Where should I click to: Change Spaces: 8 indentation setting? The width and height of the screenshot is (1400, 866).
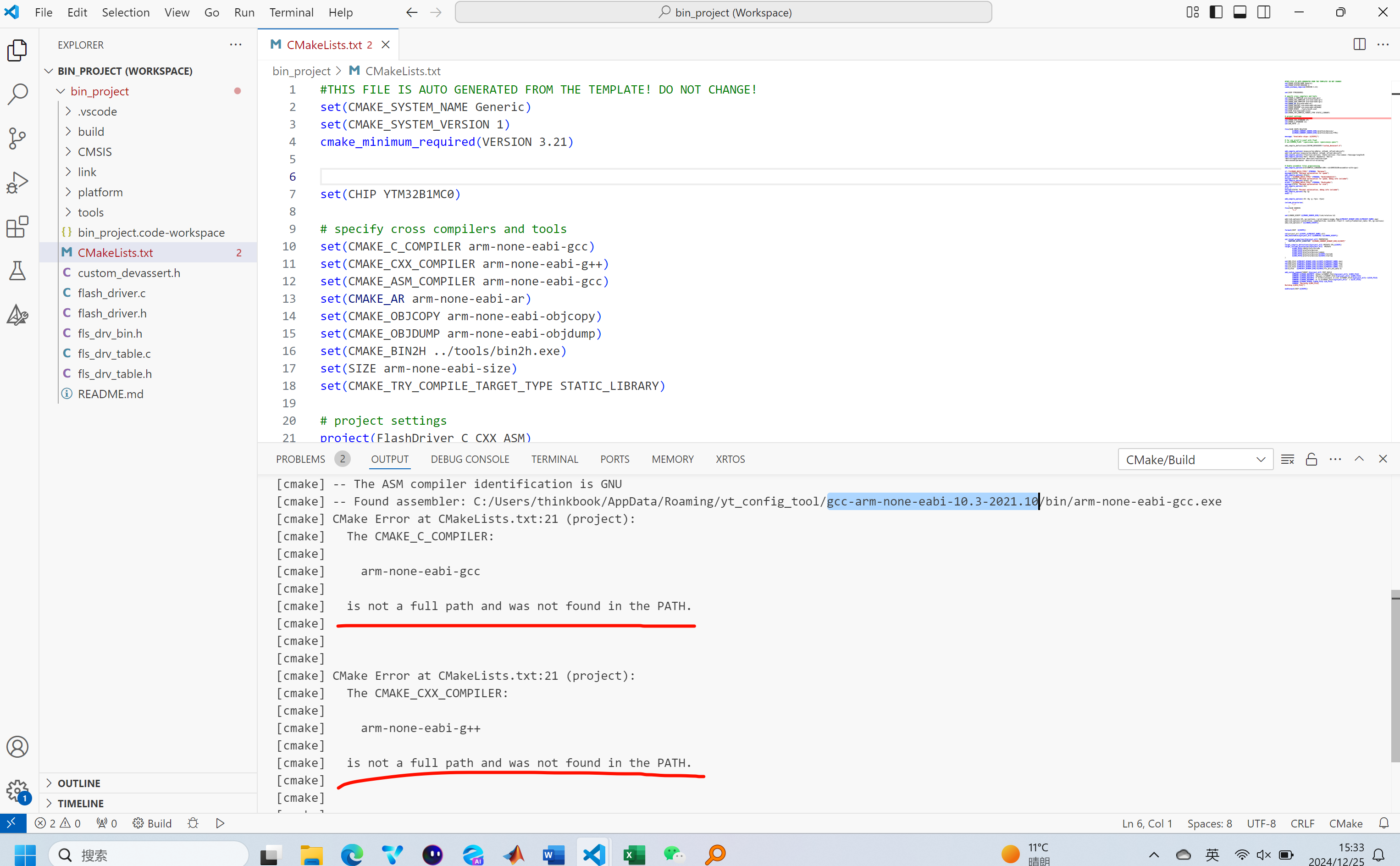[x=1209, y=823]
